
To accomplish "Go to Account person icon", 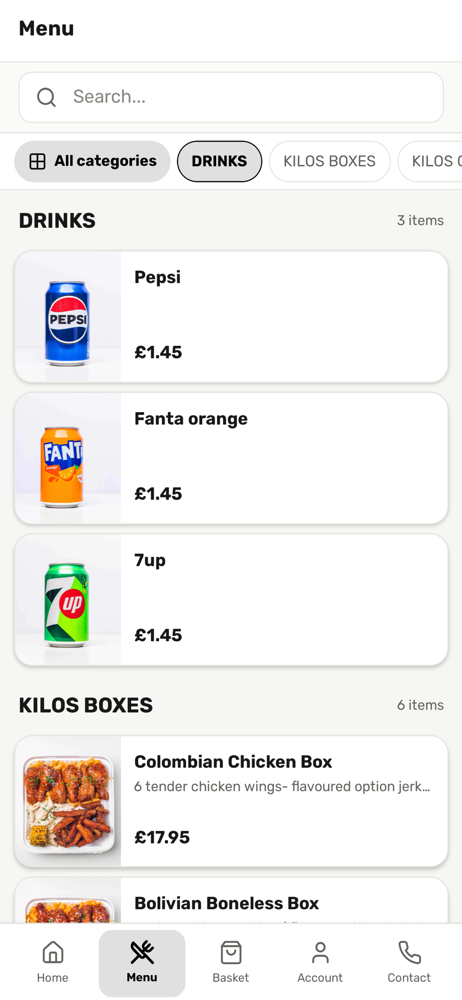I will [320, 953].
